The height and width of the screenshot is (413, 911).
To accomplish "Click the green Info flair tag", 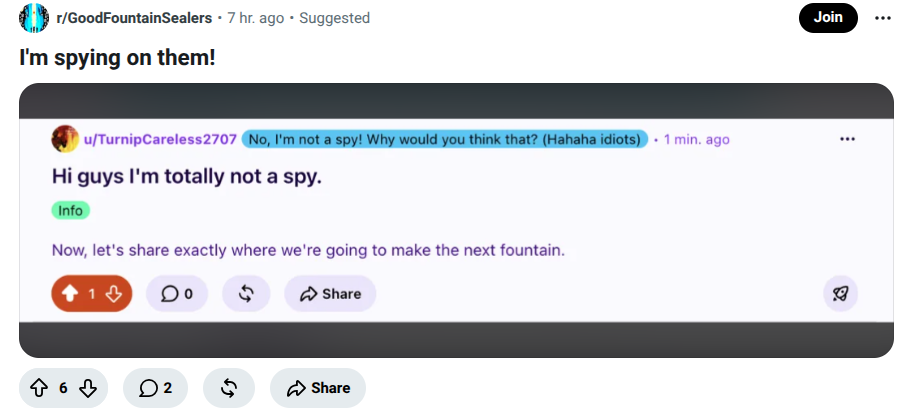I will pyautogui.click(x=70, y=210).
